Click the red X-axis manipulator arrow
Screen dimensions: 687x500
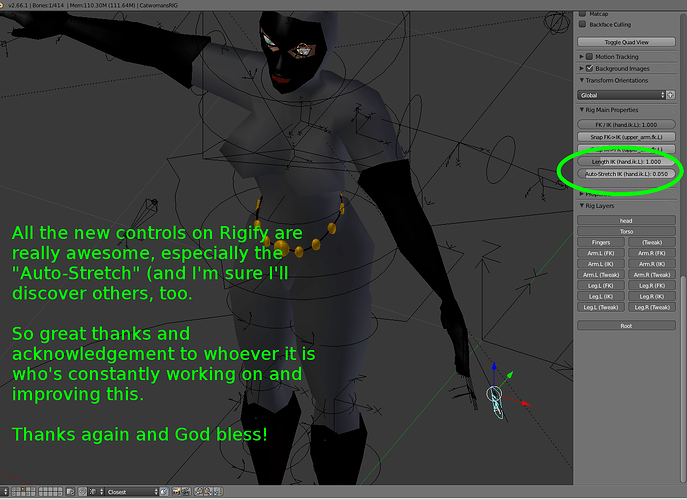tap(525, 403)
